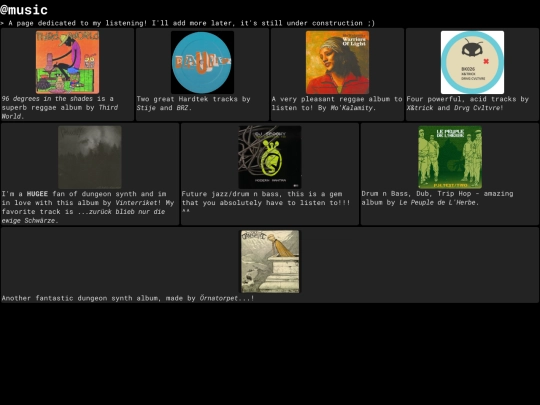Click the 'A very pleasant reggae album' caption

[x=337, y=103]
